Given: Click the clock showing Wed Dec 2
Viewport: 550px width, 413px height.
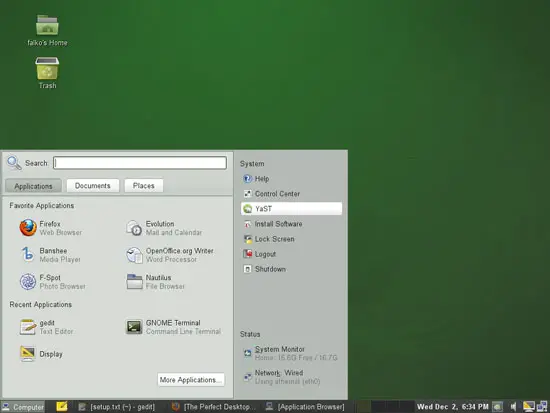Looking at the screenshot, I should (x=452, y=407).
